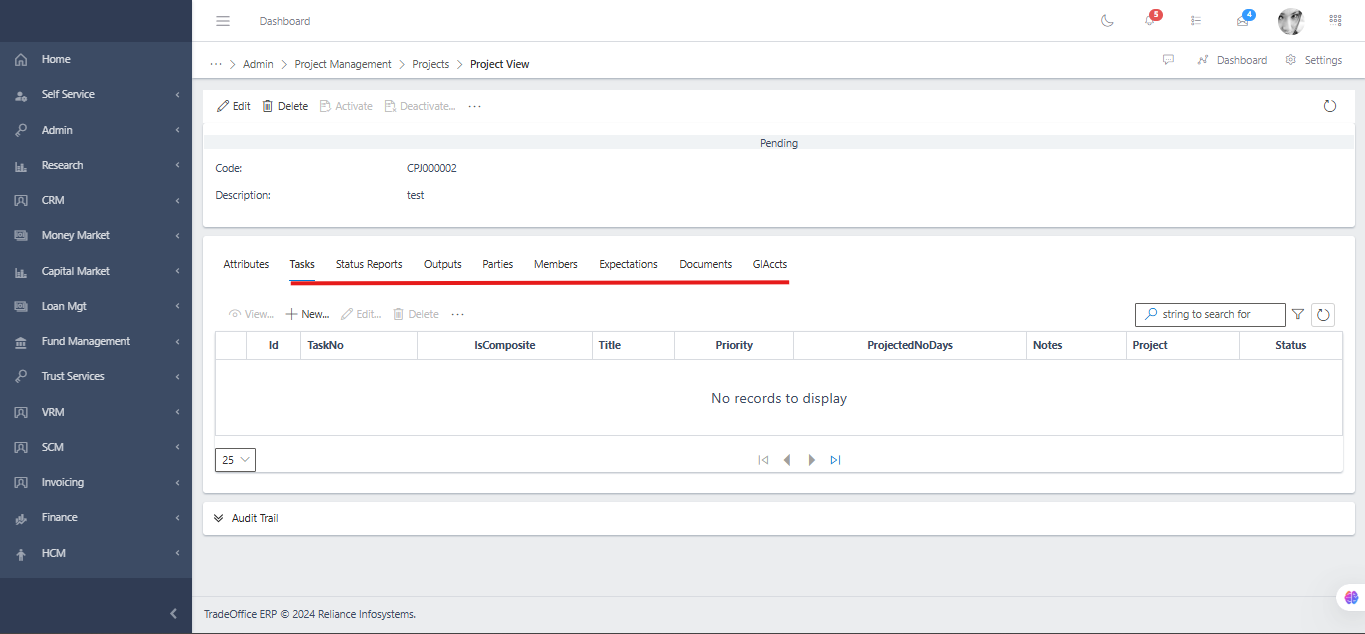Open the task list icon in header

[1196, 21]
